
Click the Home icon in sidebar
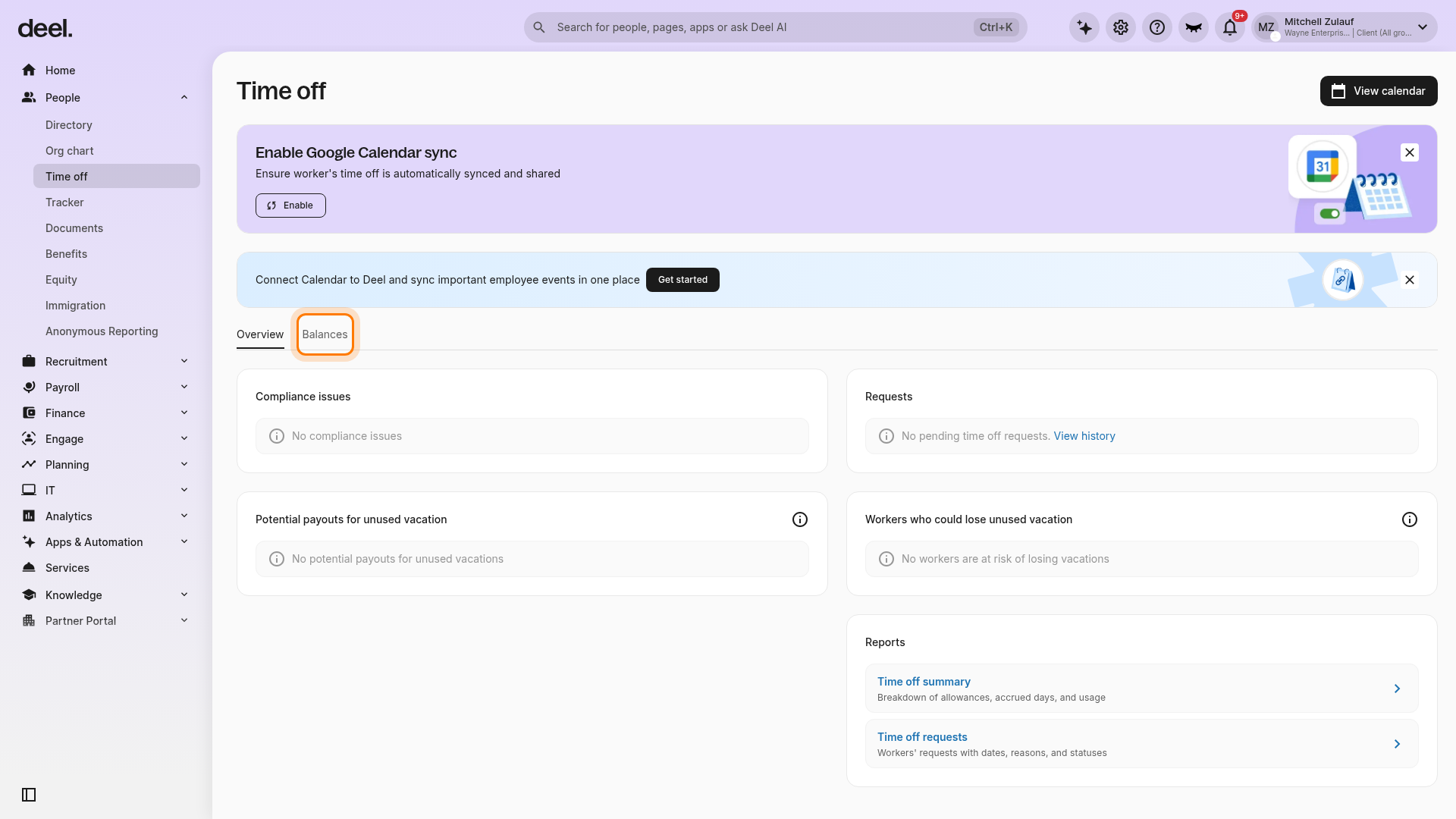29,70
